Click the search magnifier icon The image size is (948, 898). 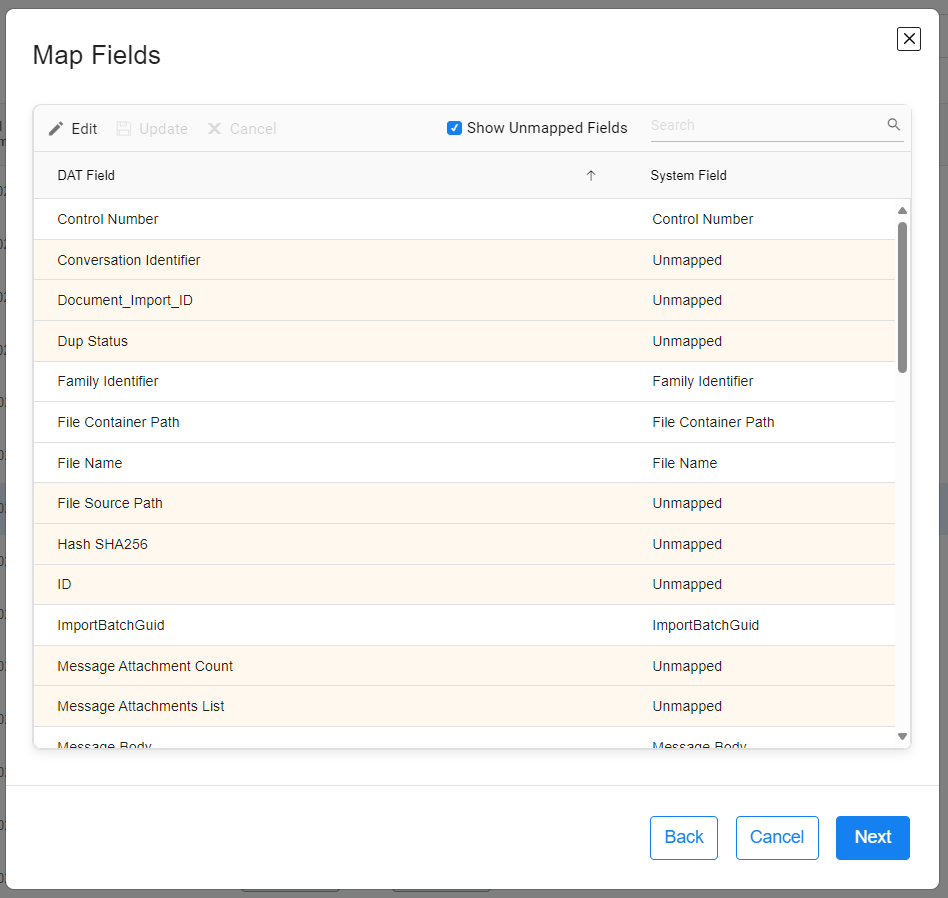(x=894, y=125)
